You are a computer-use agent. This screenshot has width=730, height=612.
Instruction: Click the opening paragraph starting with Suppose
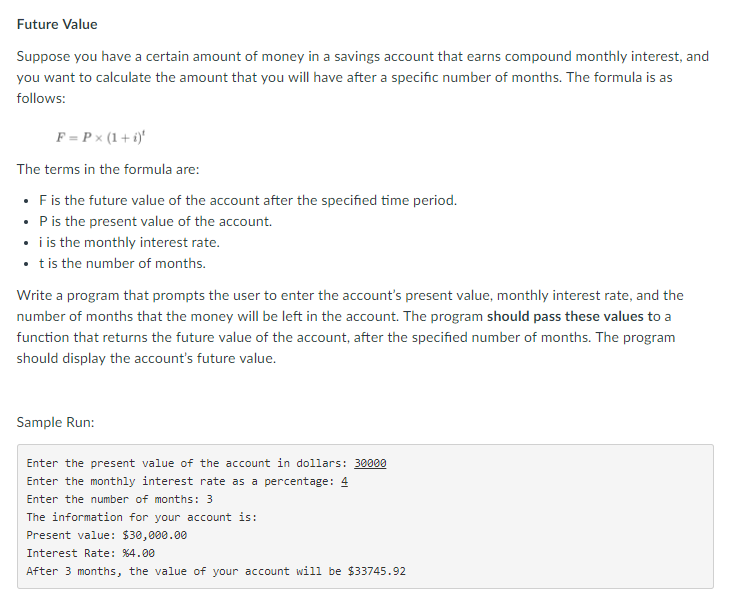click(363, 77)
